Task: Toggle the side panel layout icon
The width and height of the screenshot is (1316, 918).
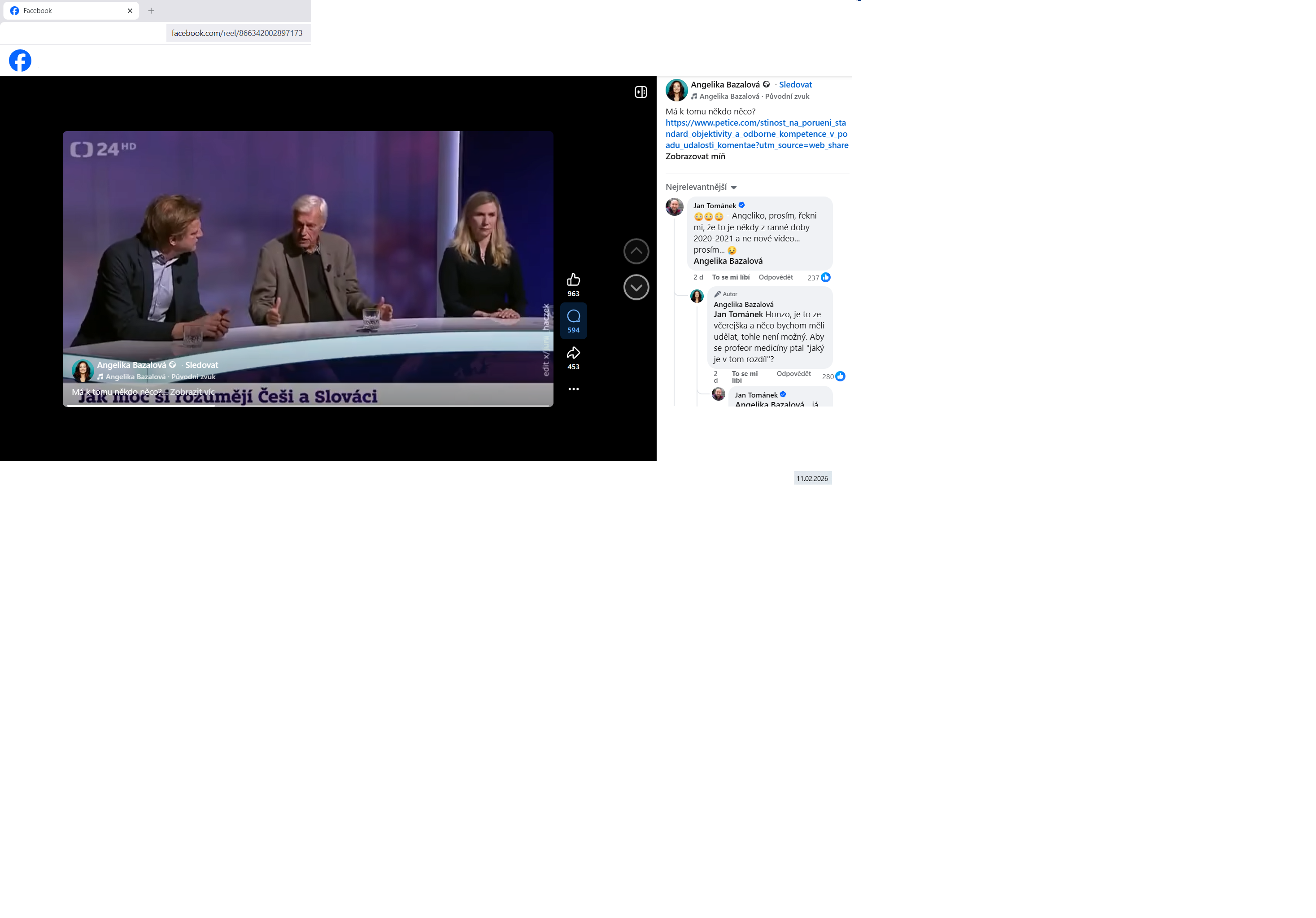Action: coord(641,92)
